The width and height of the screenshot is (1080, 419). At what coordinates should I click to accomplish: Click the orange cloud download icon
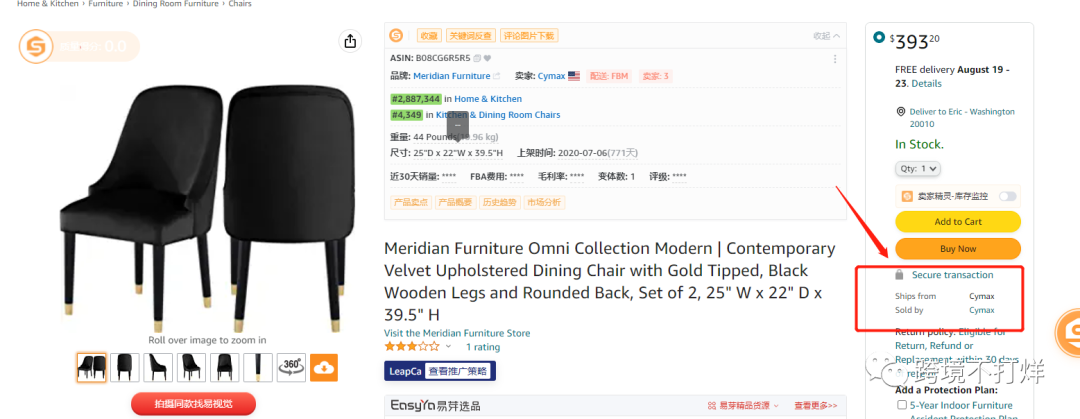[x=324, y=367]
